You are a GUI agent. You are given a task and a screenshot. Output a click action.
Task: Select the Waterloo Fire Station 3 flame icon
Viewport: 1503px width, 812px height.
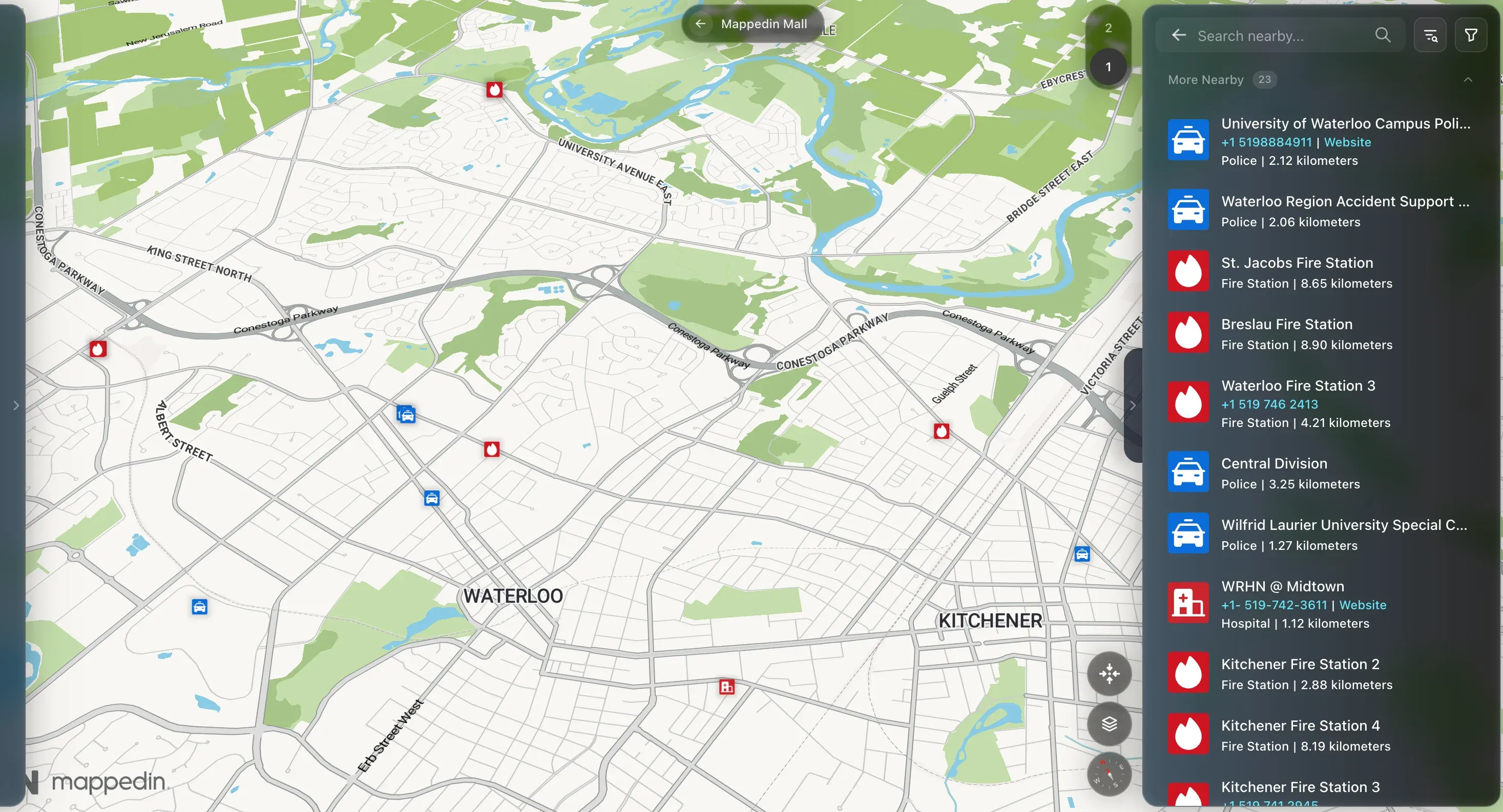click(1188, 402)
